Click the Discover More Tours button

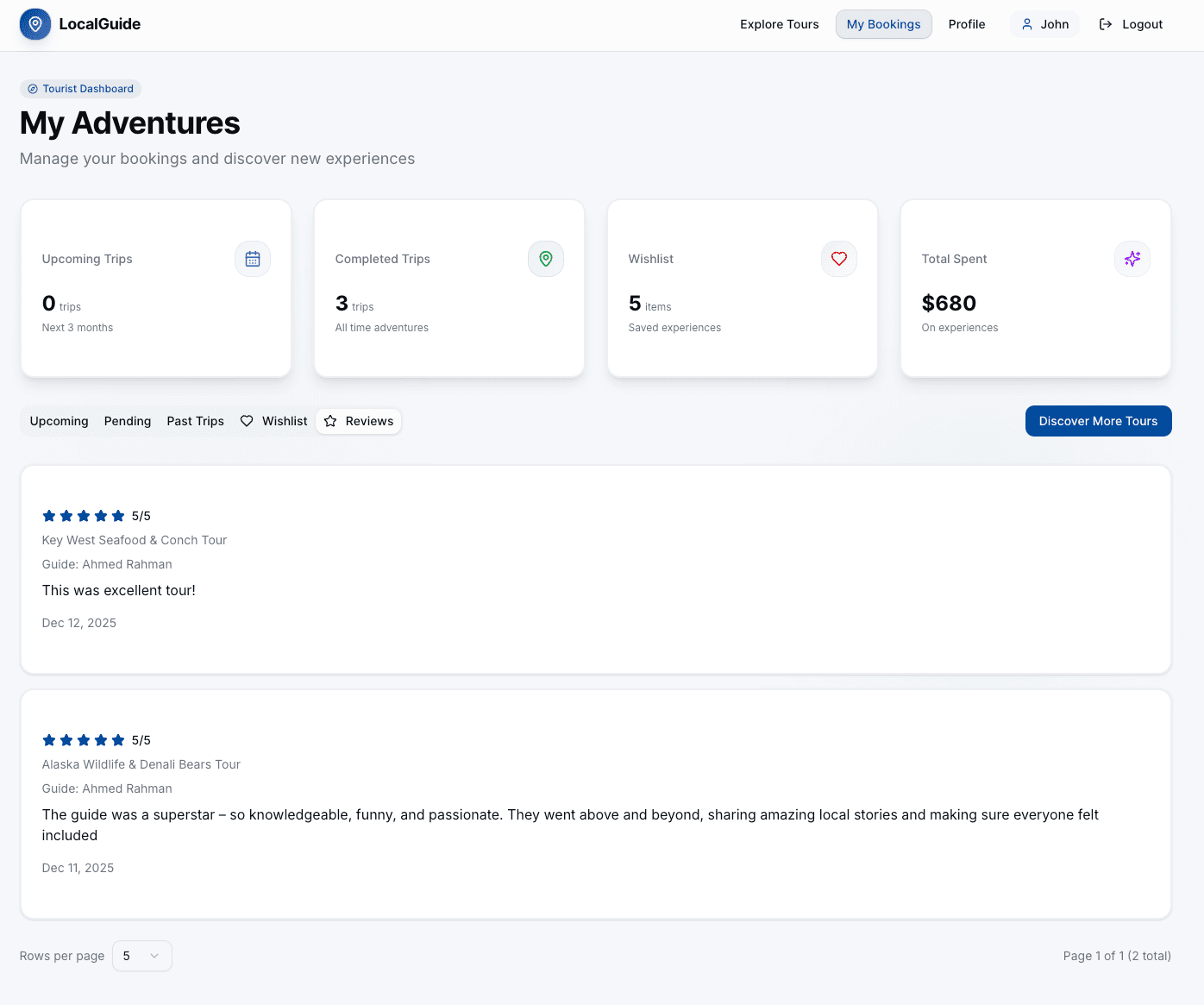pyautogui.click(x=1098, y=421)
